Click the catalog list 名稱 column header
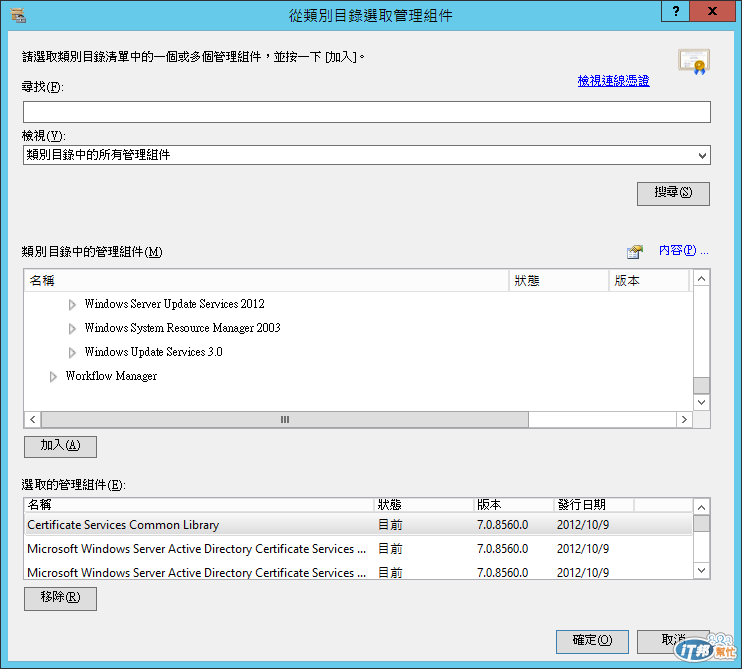 [x=266, y=281]
